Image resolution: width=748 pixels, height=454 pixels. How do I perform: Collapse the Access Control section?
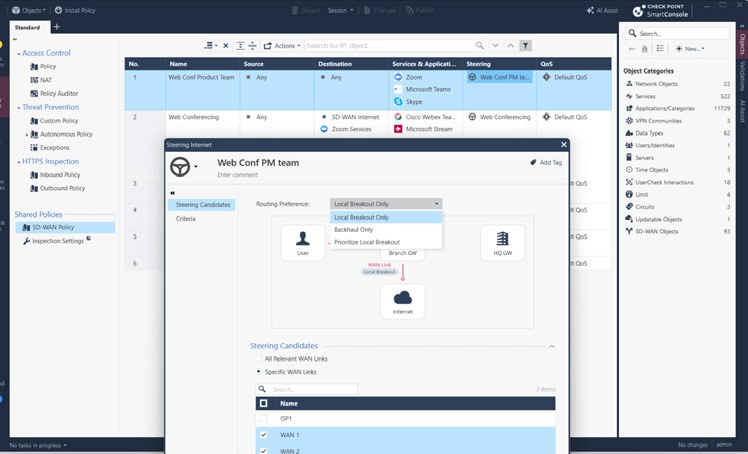tap(19, 54)
